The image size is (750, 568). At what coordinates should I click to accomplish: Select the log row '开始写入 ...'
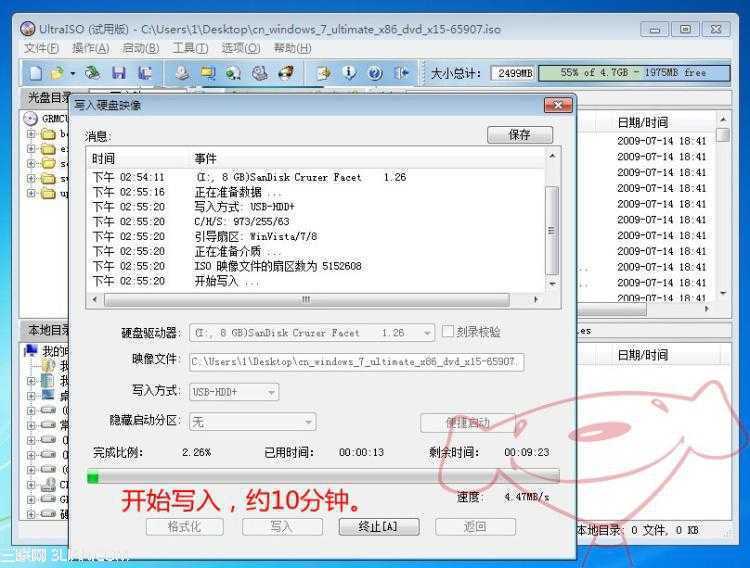click(x=316, y=281)
